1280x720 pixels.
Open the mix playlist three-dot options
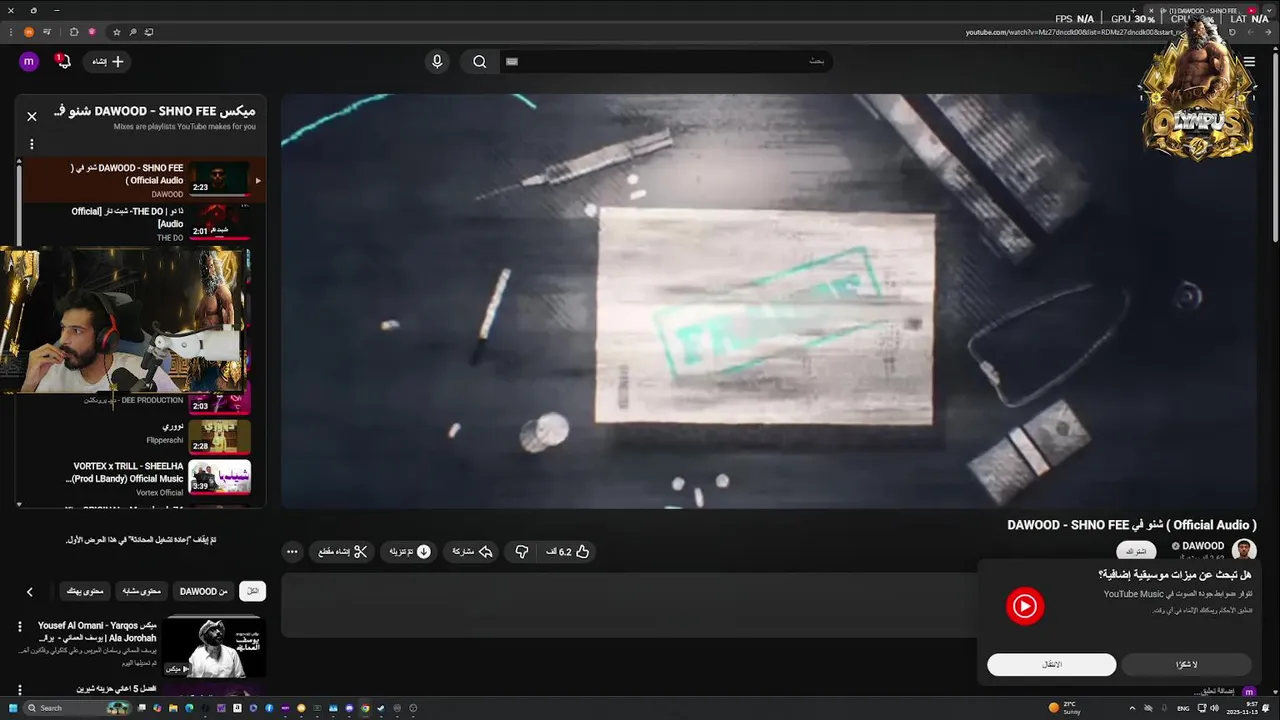pyautogui.click(x=32, y=144)
